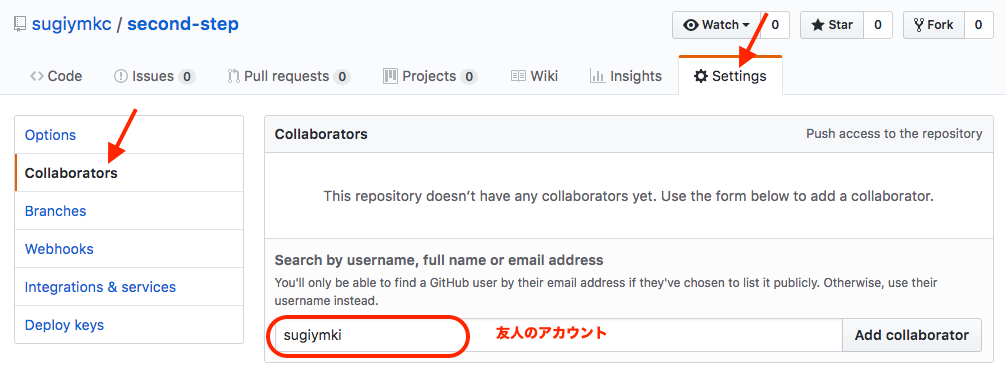Image resolution: width=1006 pixels, height=379 pixels.
Task: Click the star icon on Star button
Action: click(x=817, y=25)
